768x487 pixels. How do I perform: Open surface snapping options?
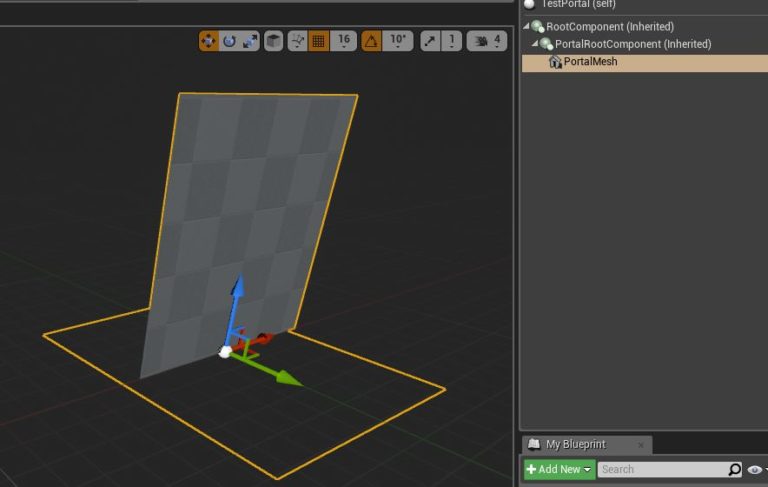(x=297, y=41)
